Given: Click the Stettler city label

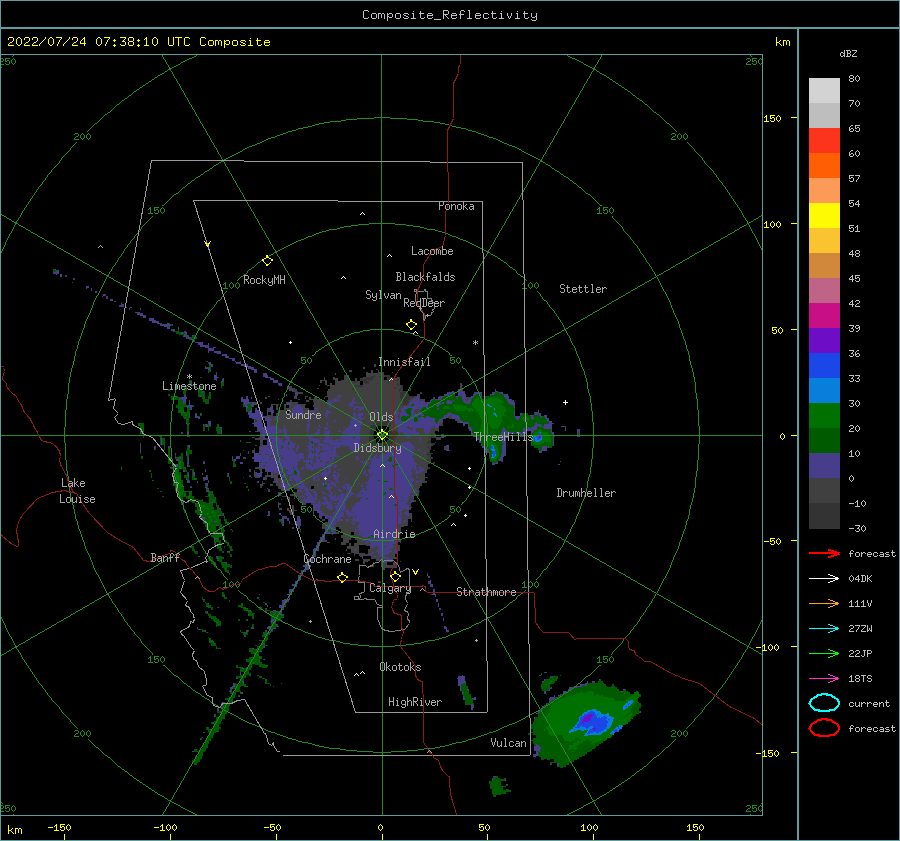Looking at the screenshot, I should pos(583,289).
